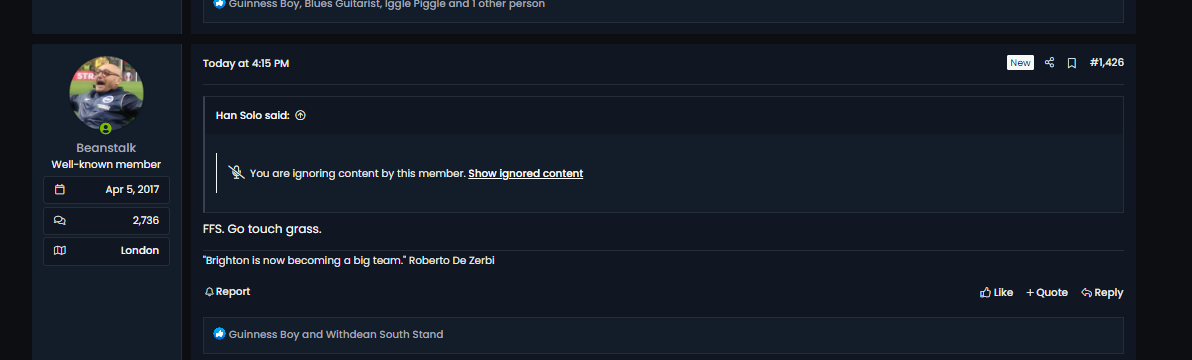Click the messages icon beside 2,736
Screen dimensions: 1192x360
pos(60,220)
